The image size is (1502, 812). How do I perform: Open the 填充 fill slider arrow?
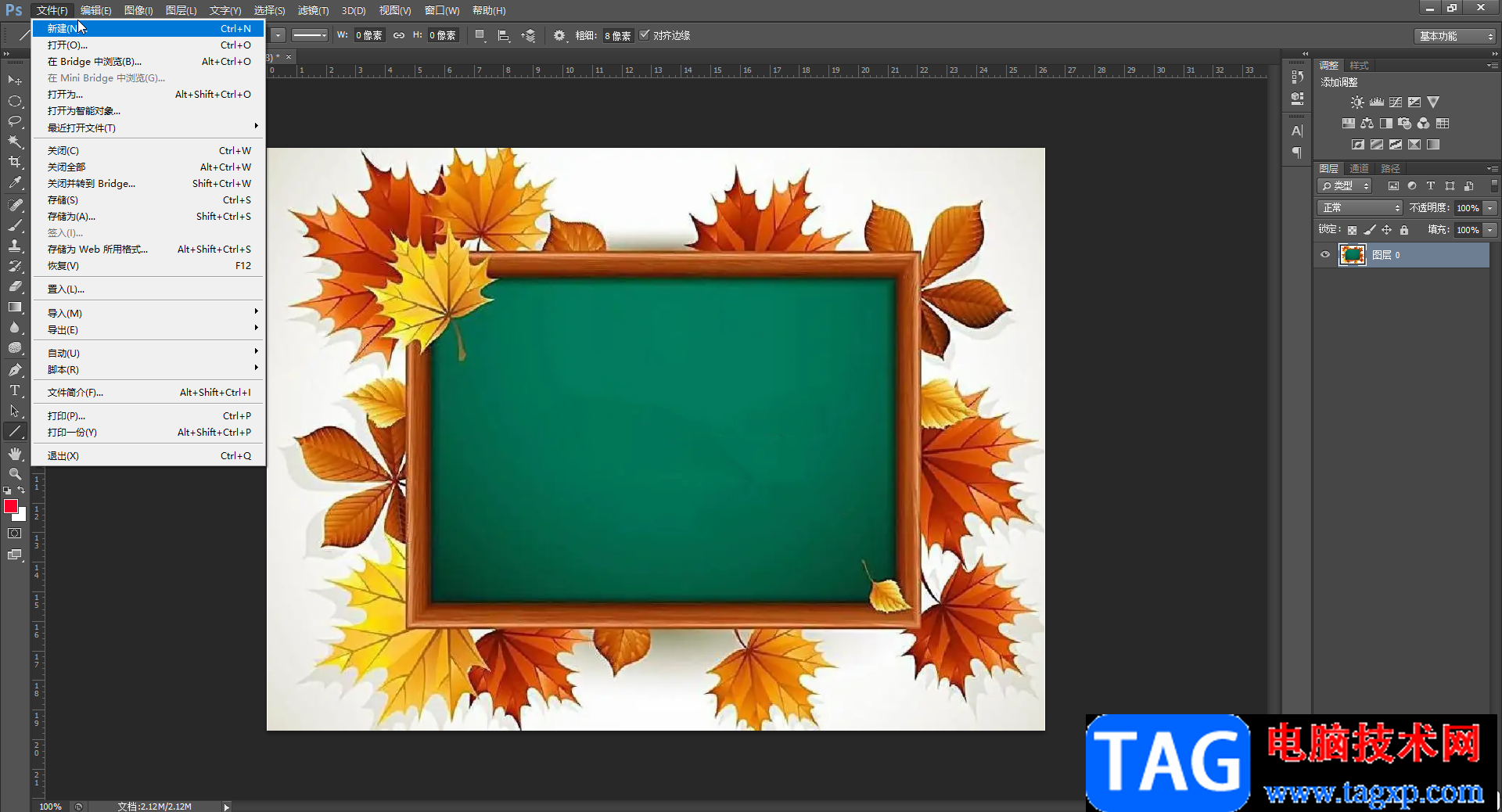click(x=1491, y=230)
